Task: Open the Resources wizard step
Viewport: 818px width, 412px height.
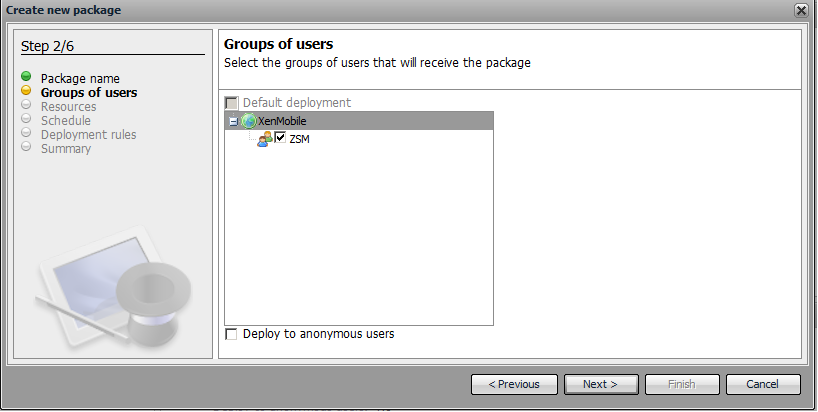Action: (68, 106)
